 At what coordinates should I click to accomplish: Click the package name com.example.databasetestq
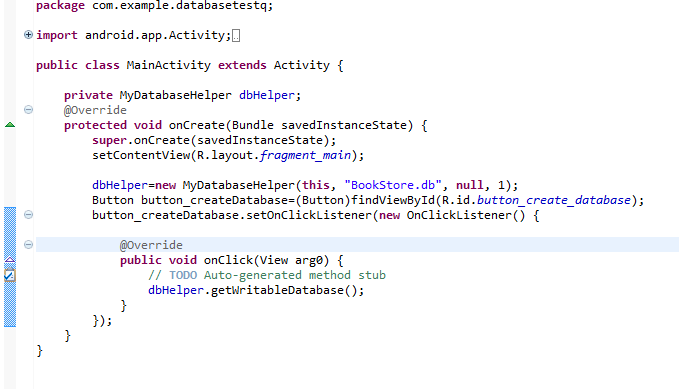179,6
